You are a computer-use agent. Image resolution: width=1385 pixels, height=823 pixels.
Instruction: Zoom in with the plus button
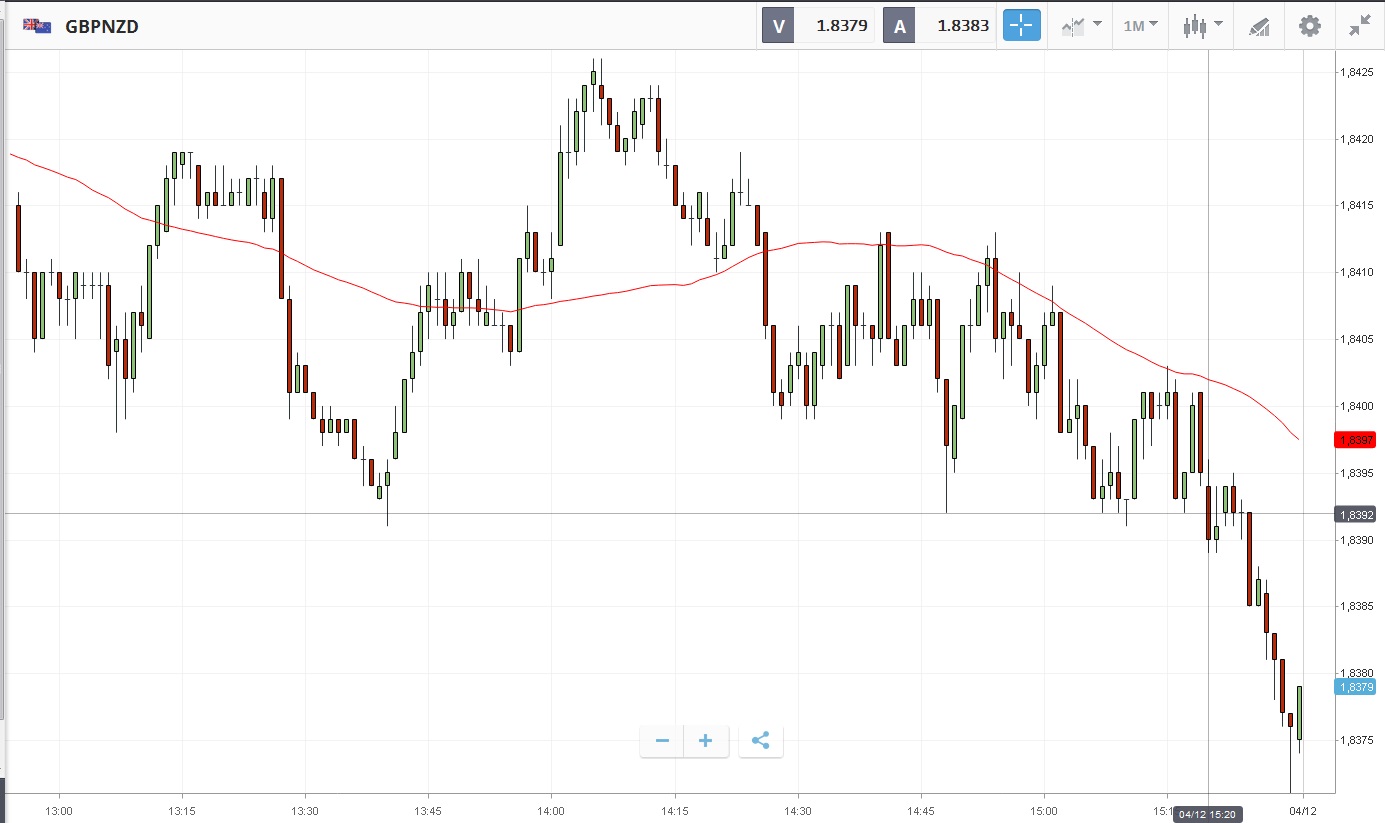pyautogui.click(x=706, y=741)
